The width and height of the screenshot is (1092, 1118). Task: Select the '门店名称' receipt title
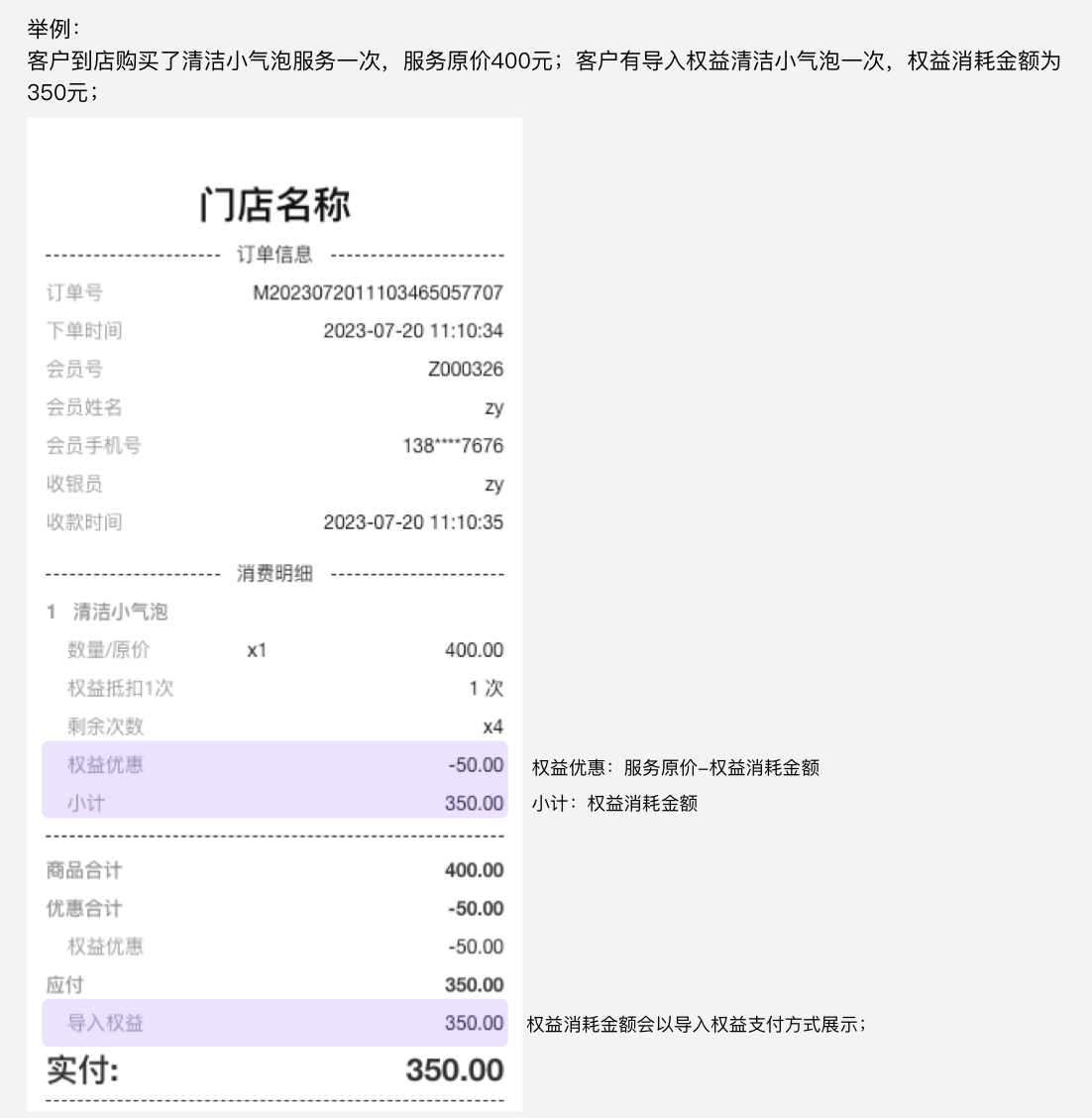[274, 204]
